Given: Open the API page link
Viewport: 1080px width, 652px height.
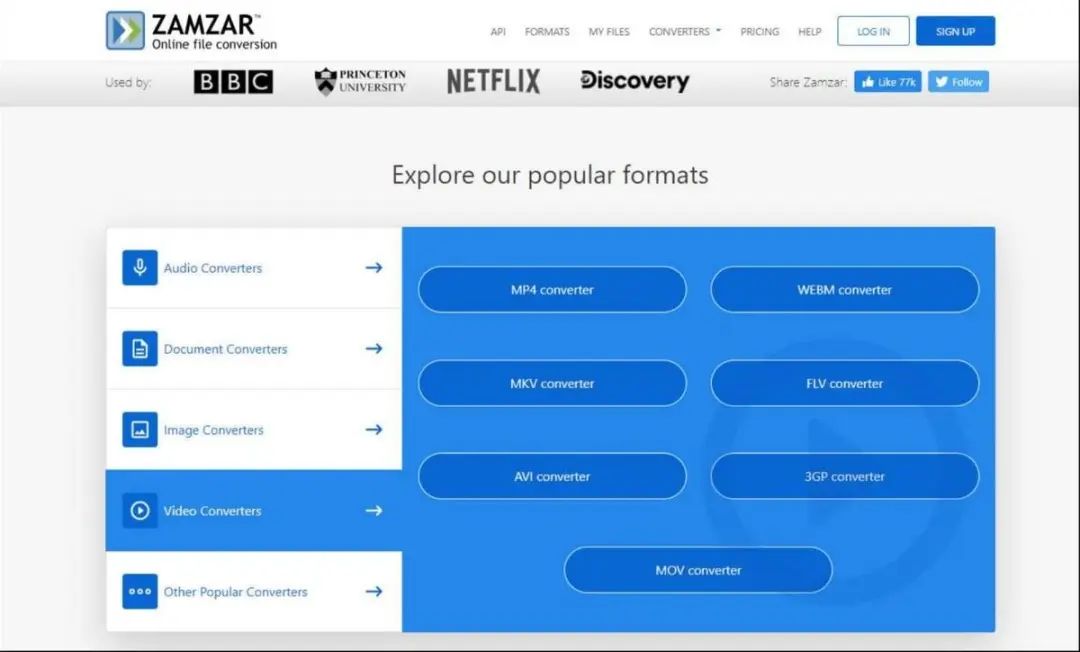Looking at the screenshot, I should click(x=497, y=31).
